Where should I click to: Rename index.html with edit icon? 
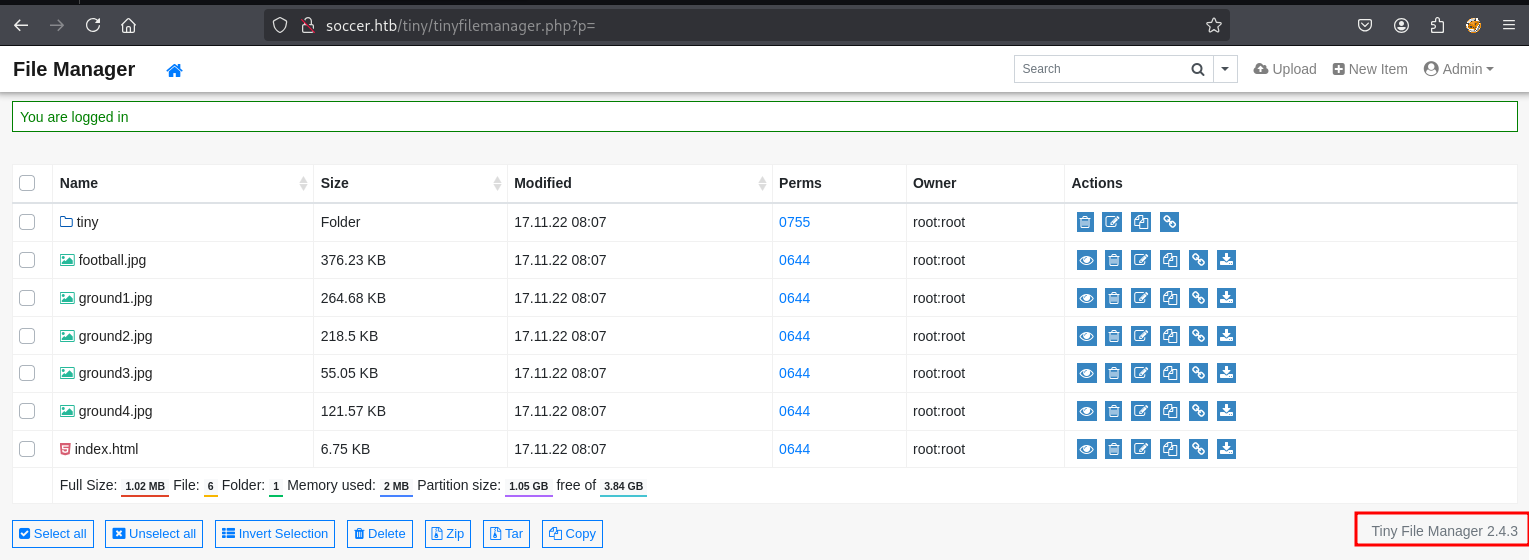1141,449
